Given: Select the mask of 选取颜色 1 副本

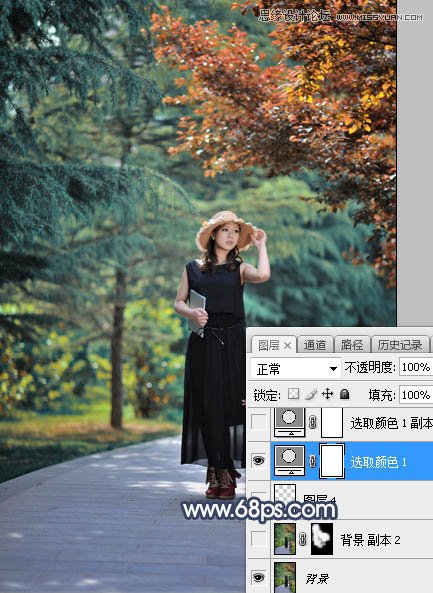Looking at the screenshot, I should coord(332,422).
